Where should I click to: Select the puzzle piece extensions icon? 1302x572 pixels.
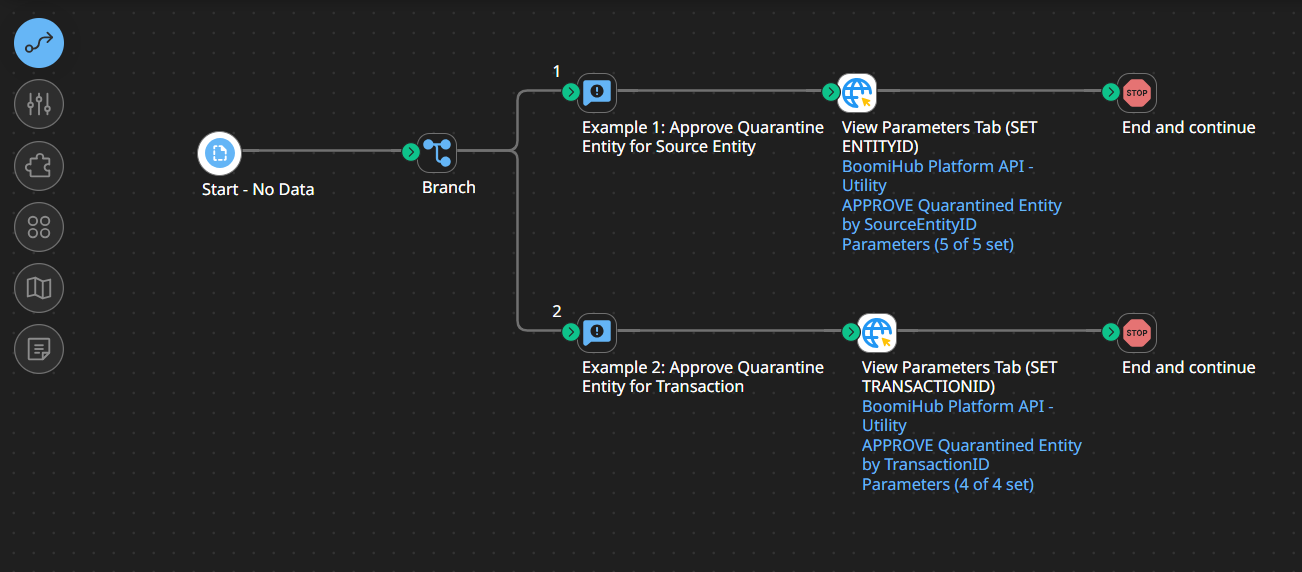tap(39, 166)
